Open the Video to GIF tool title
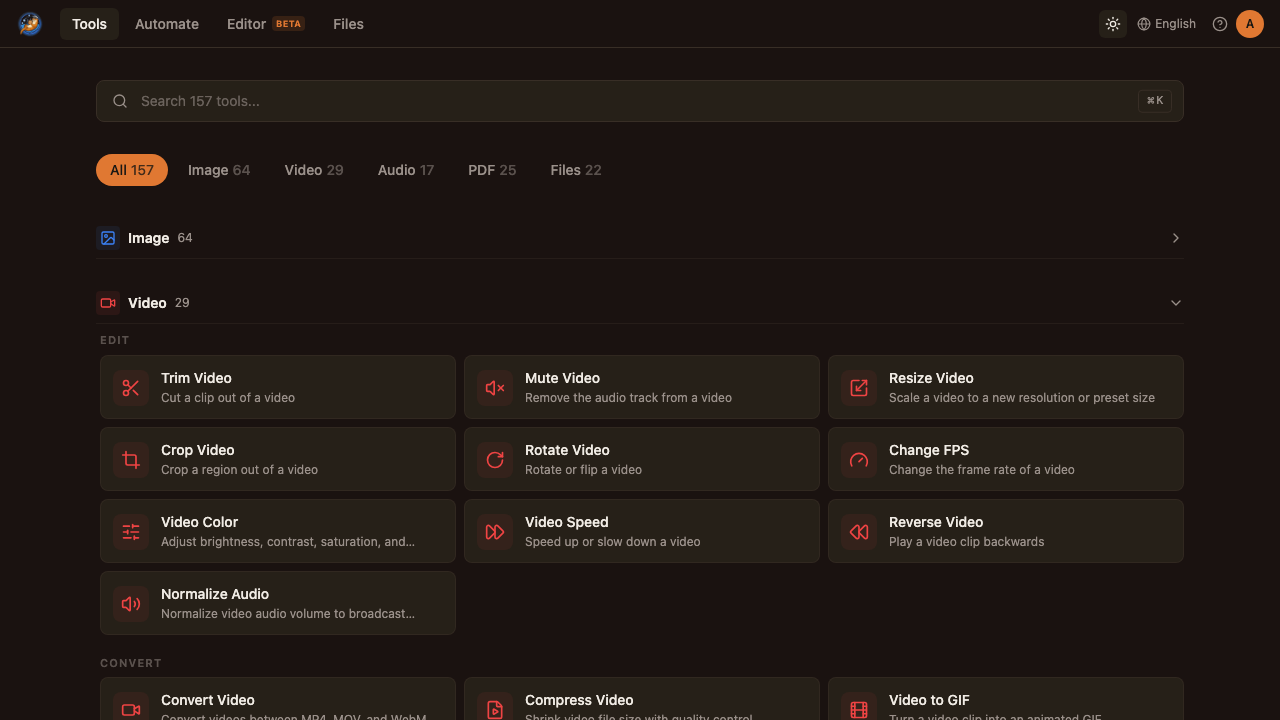1280x720 pixels. click(x=929, y=700)
